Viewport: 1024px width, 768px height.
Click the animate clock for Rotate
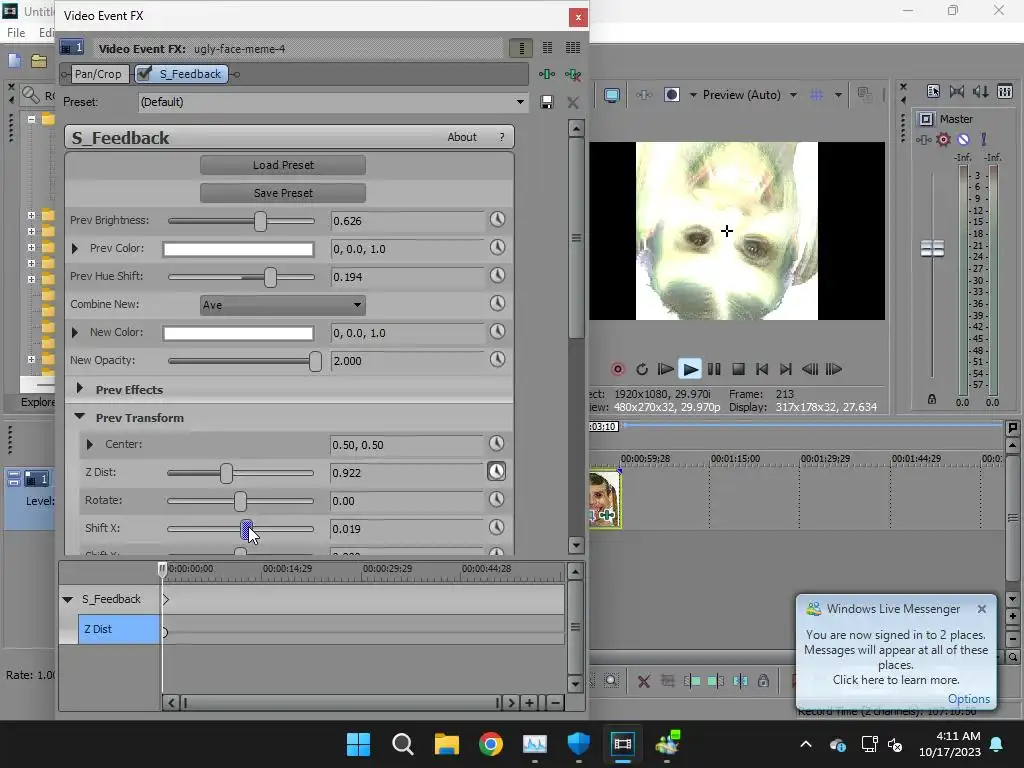click(x=496, y=500)
